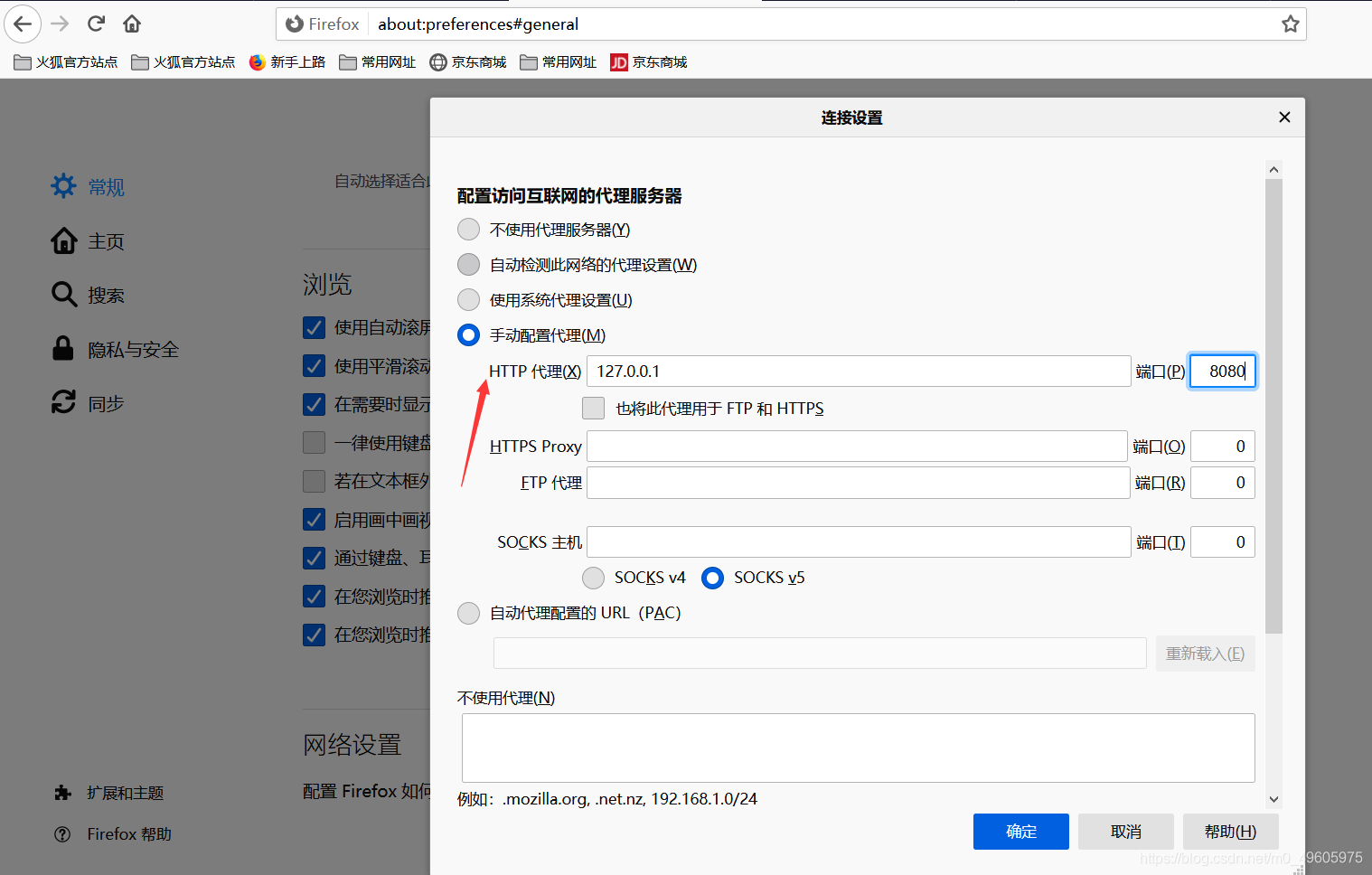The image size is (1372, 875).
Task: Select SOCKS v5 radio button
Action: click(713, 578)
